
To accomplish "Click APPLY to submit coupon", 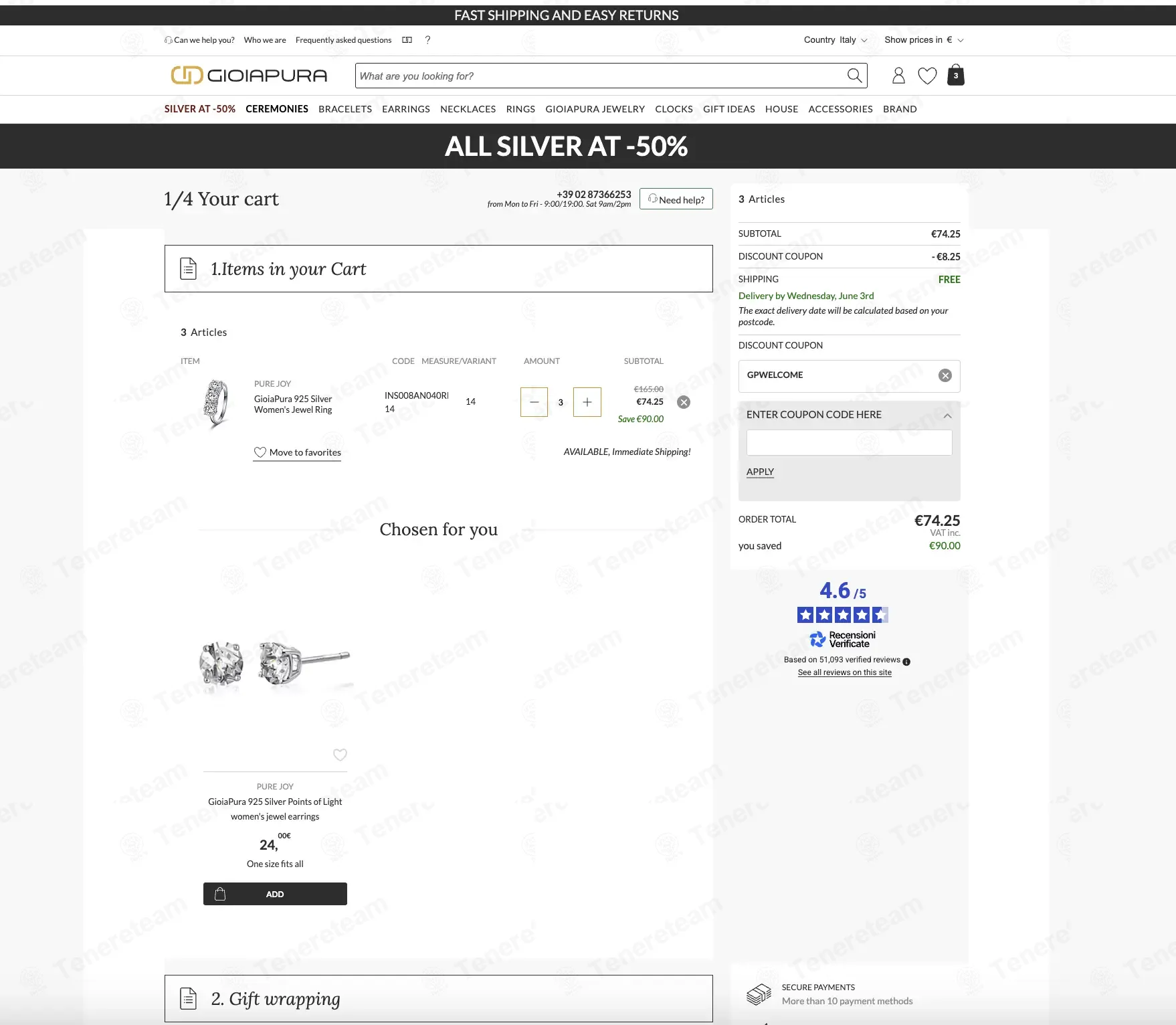I will tap(760, 472).
